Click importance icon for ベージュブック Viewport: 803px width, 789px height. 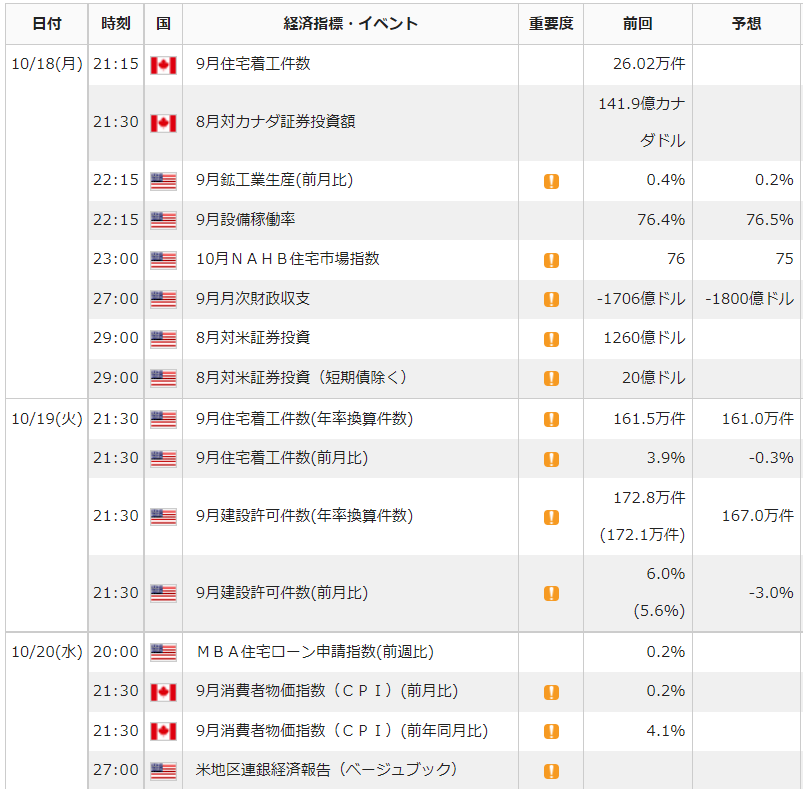pos(551,771)
